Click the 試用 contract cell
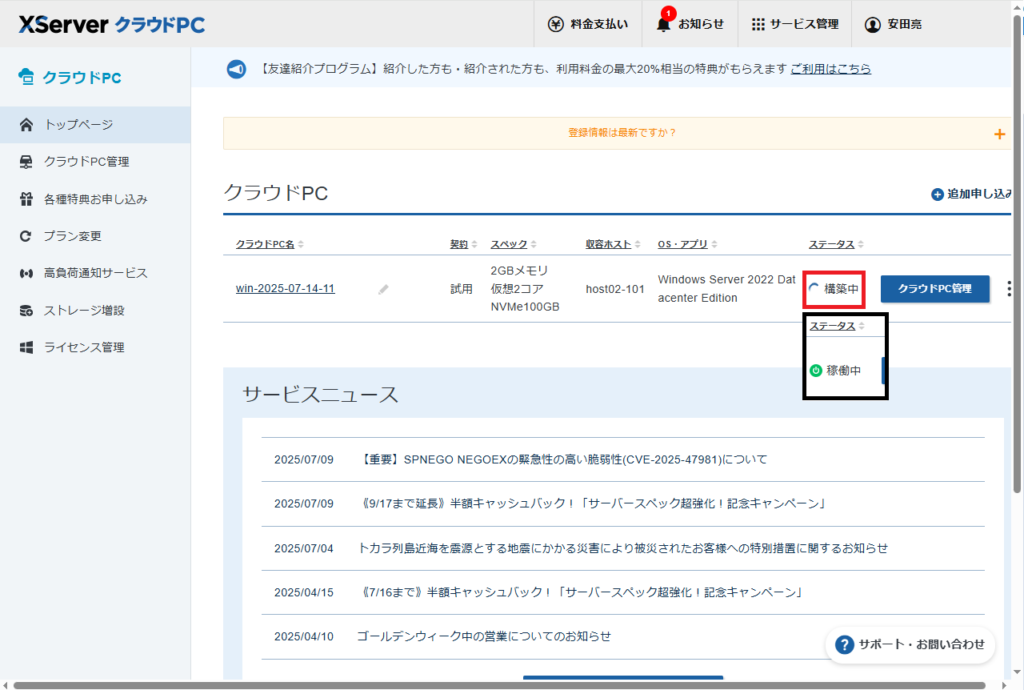The height and width of the screenshot is (690, 1024). pos(461,289)
